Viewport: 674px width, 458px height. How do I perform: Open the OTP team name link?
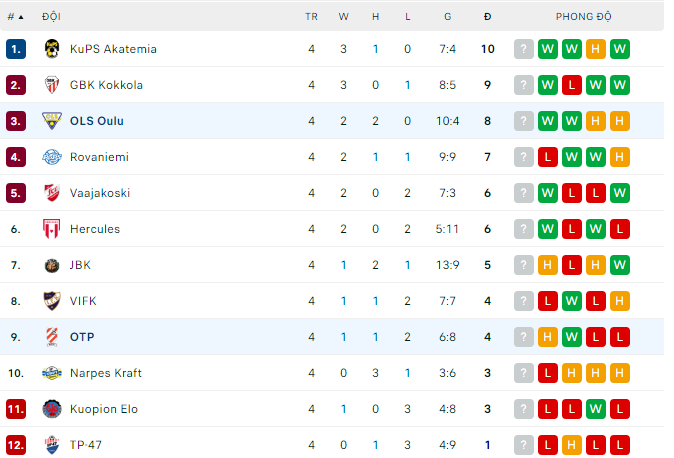(x=82, y=337)
